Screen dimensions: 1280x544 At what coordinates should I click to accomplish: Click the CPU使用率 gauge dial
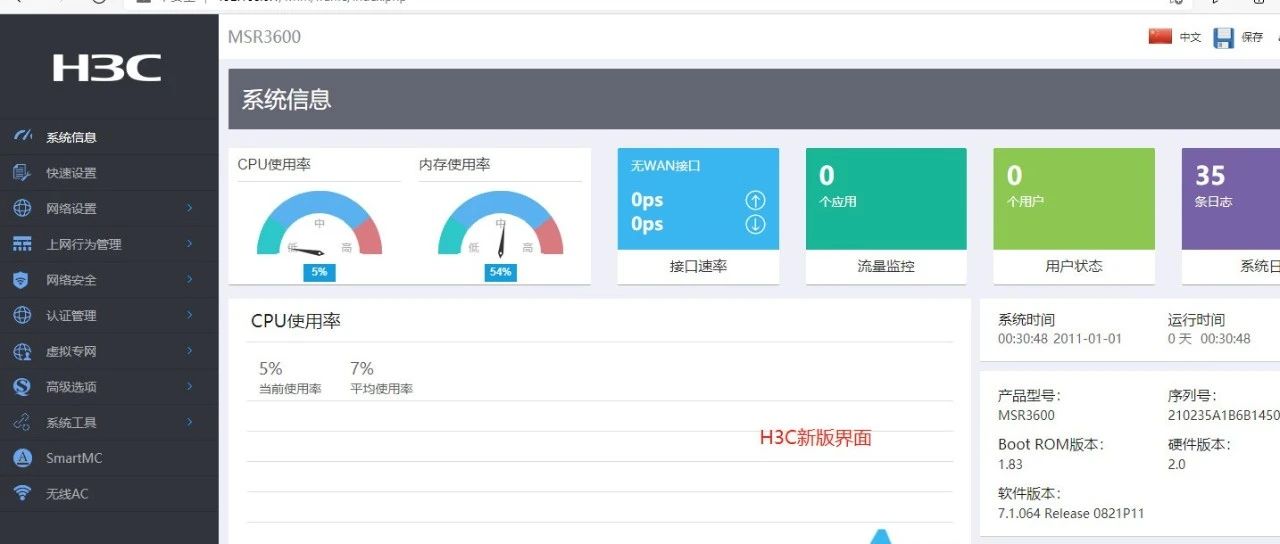point(320,224)
